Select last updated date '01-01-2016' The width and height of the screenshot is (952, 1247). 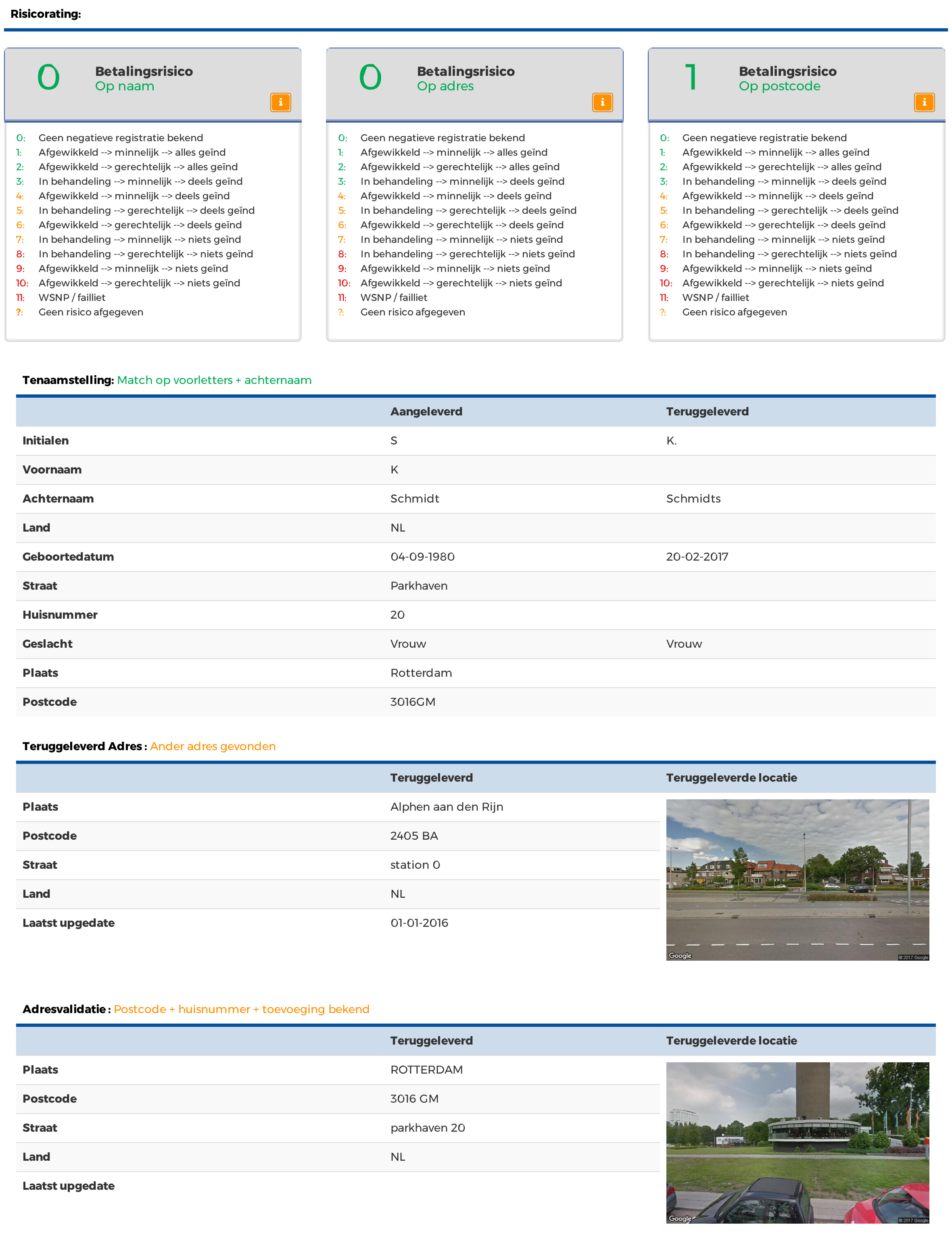[x=420, y=923]
